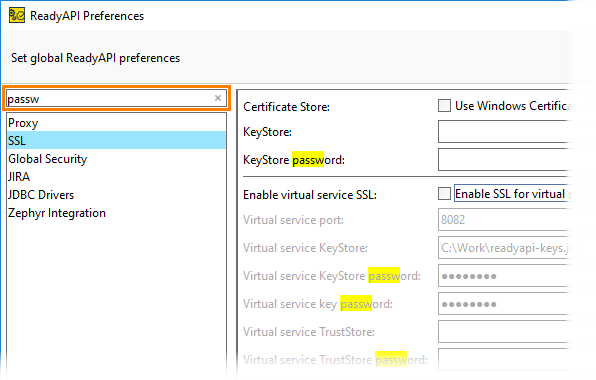Select the SSL preferences category
This screenshot has height=380, width=596.
coord(116,140)
